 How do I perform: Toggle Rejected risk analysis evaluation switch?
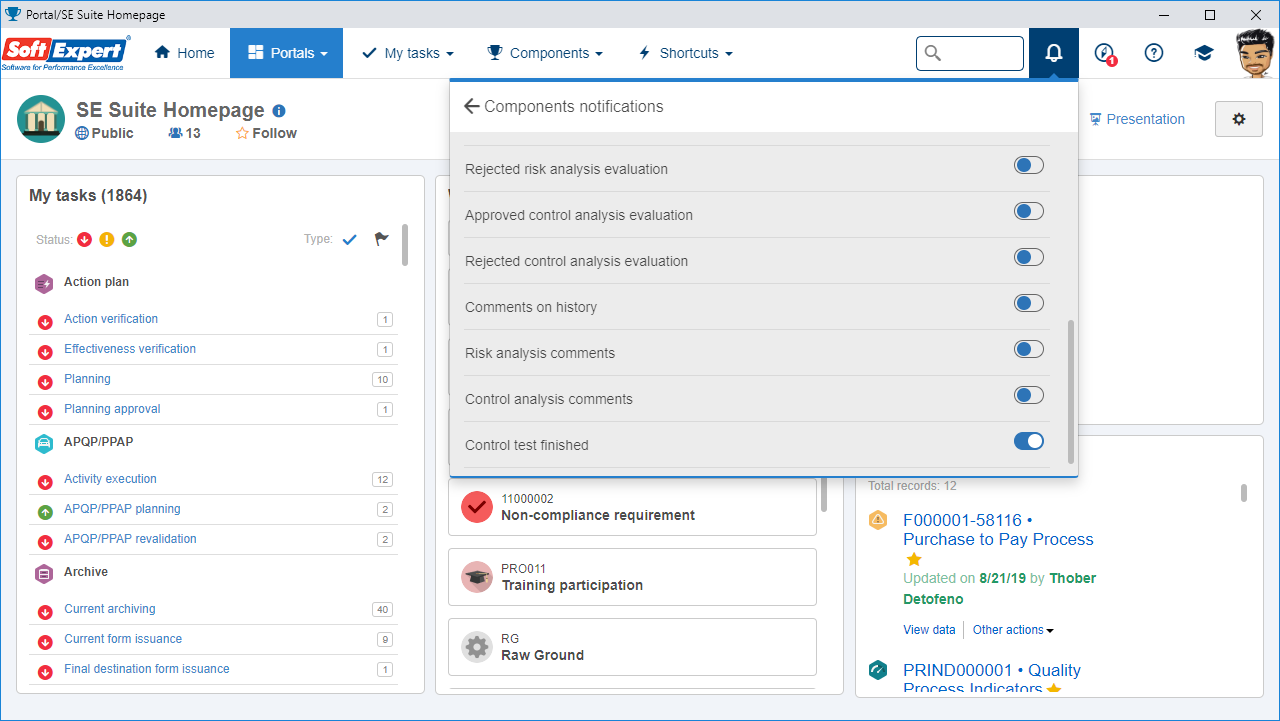(1029, 165)
